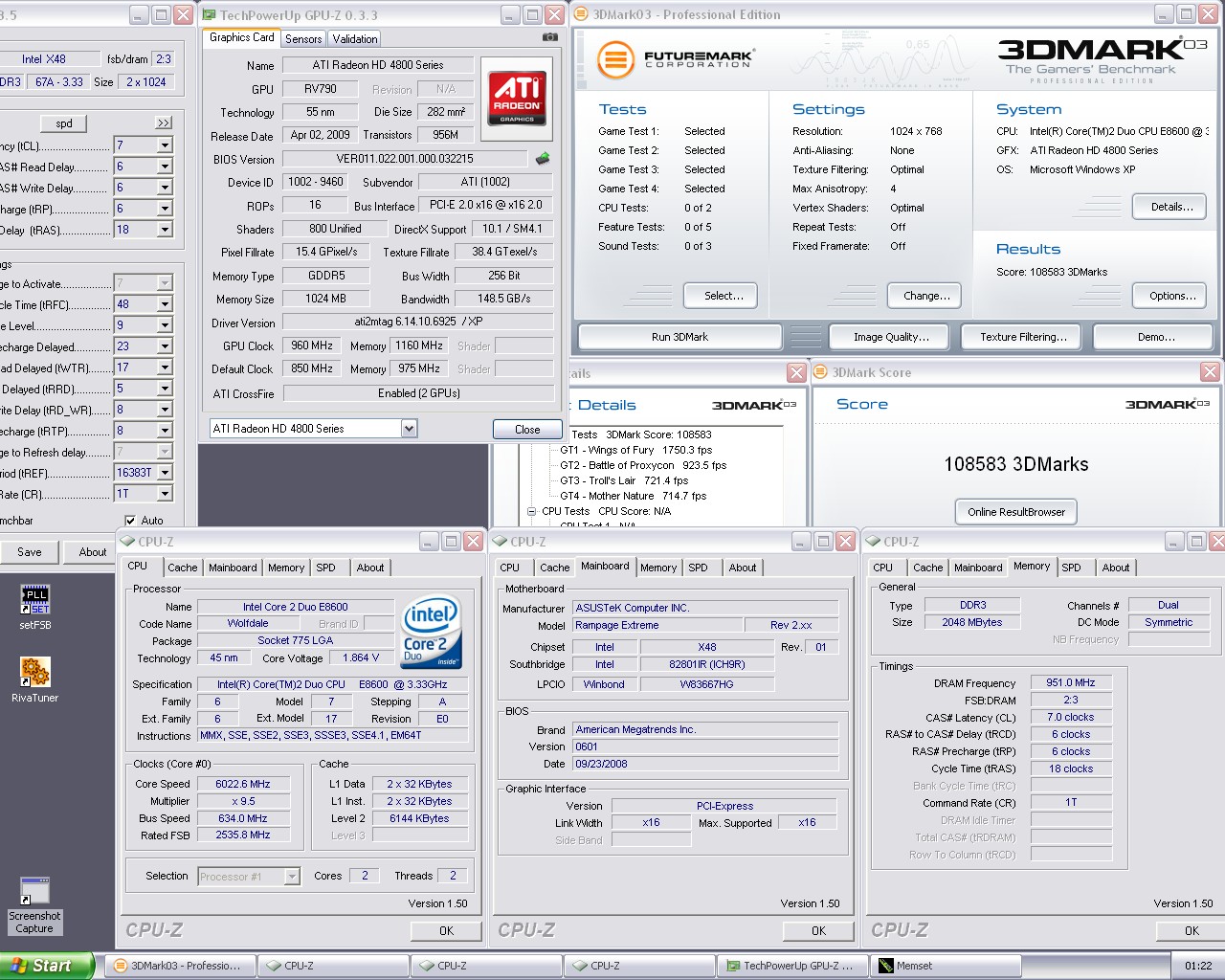The image size is (1225, 980).
Task: Click the Run 3DMark button
Action: point(680,337)
